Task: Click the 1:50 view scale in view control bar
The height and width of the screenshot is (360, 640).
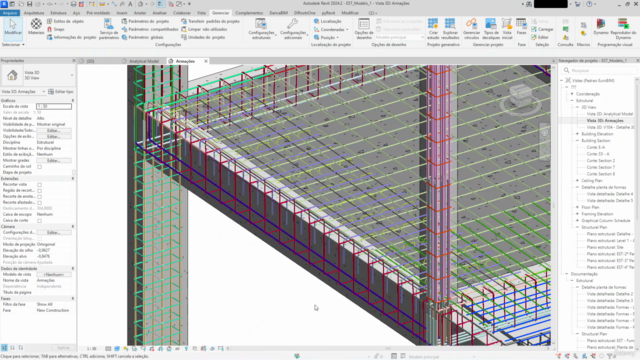Action: tap(91, 349)
